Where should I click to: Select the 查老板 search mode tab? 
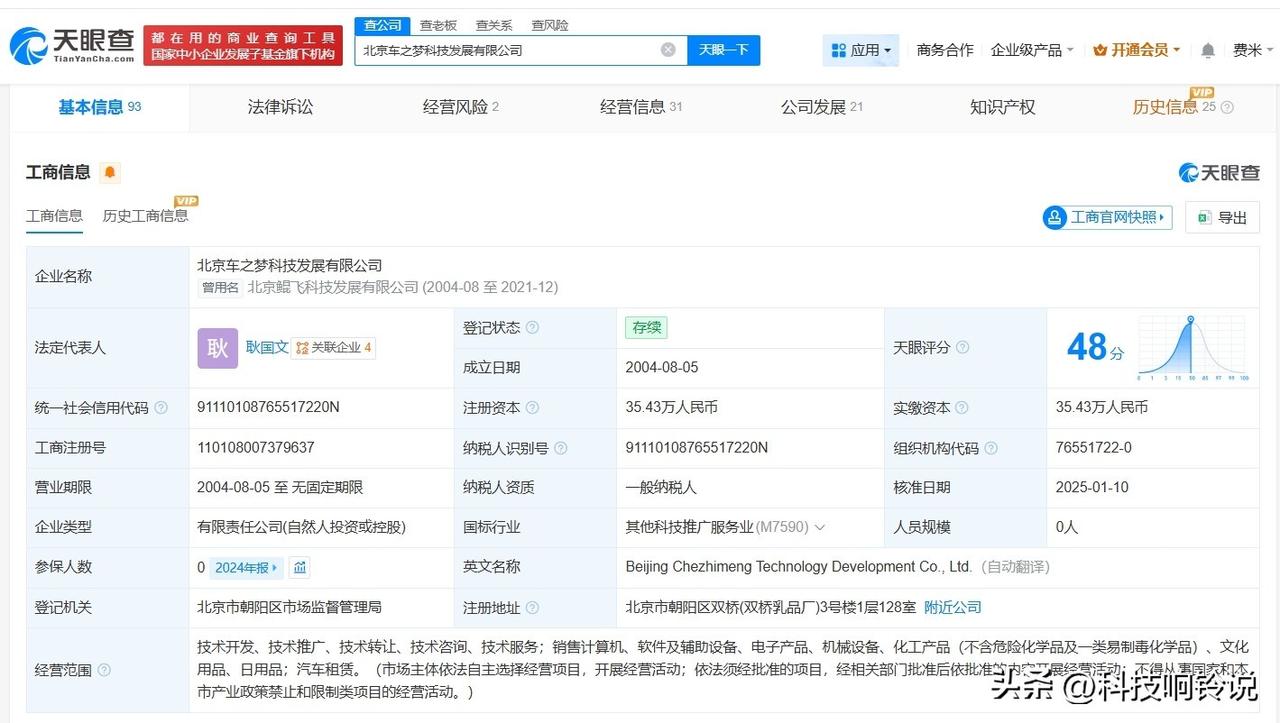point(438,25)
